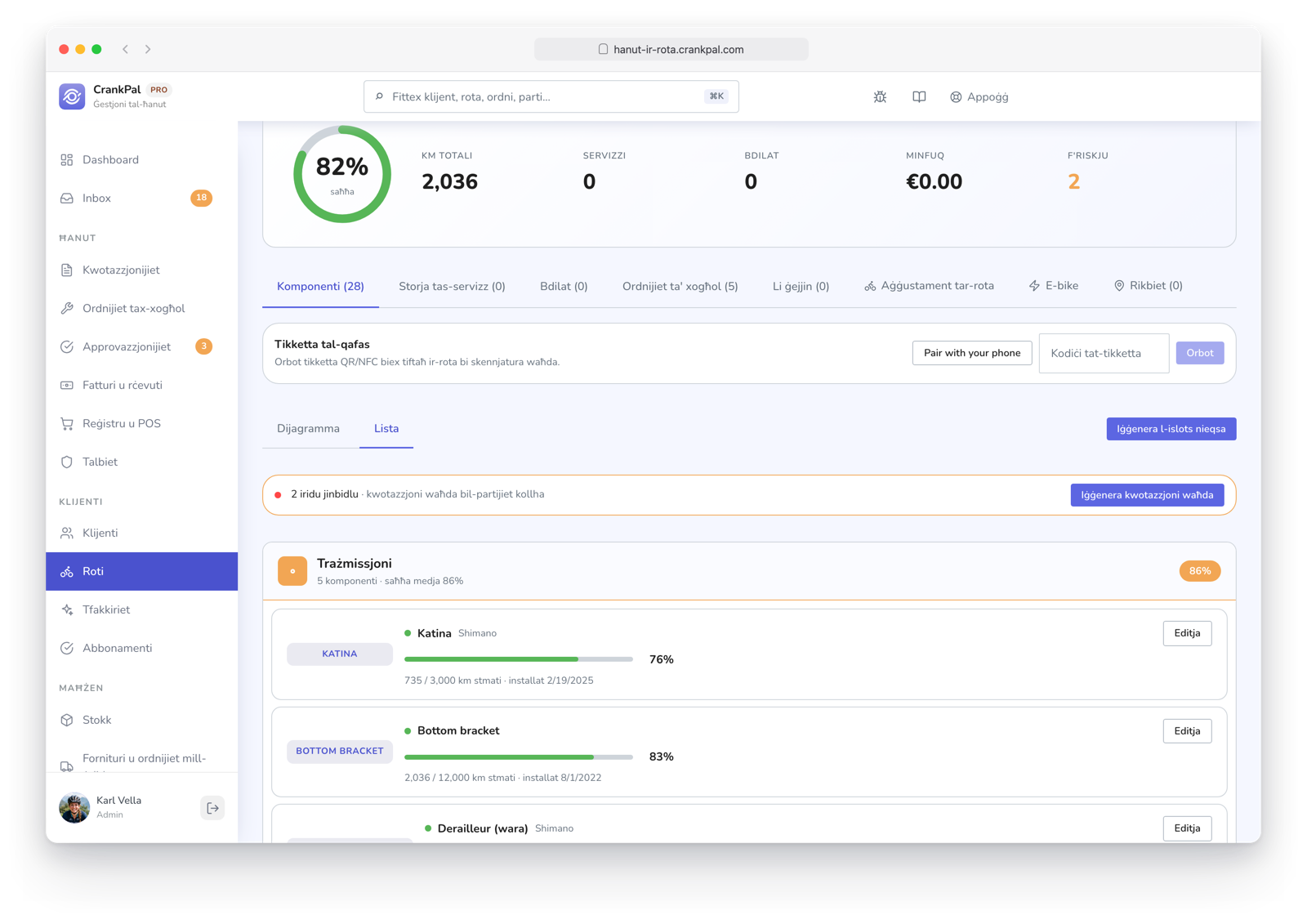The height and width of the screenshot is (924, 1307).
Task: Click the KM TOTALI value 2,036
Action: click(x=449, y=181)
